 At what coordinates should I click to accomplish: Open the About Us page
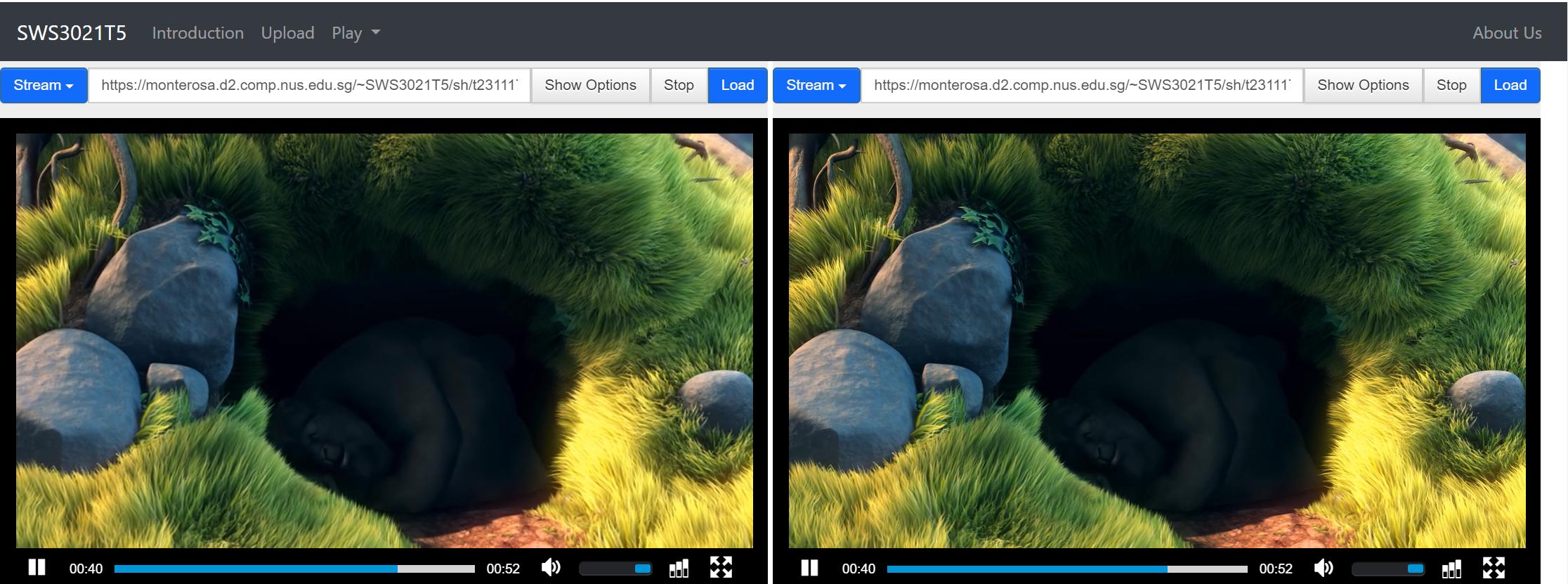point(1507,33)
